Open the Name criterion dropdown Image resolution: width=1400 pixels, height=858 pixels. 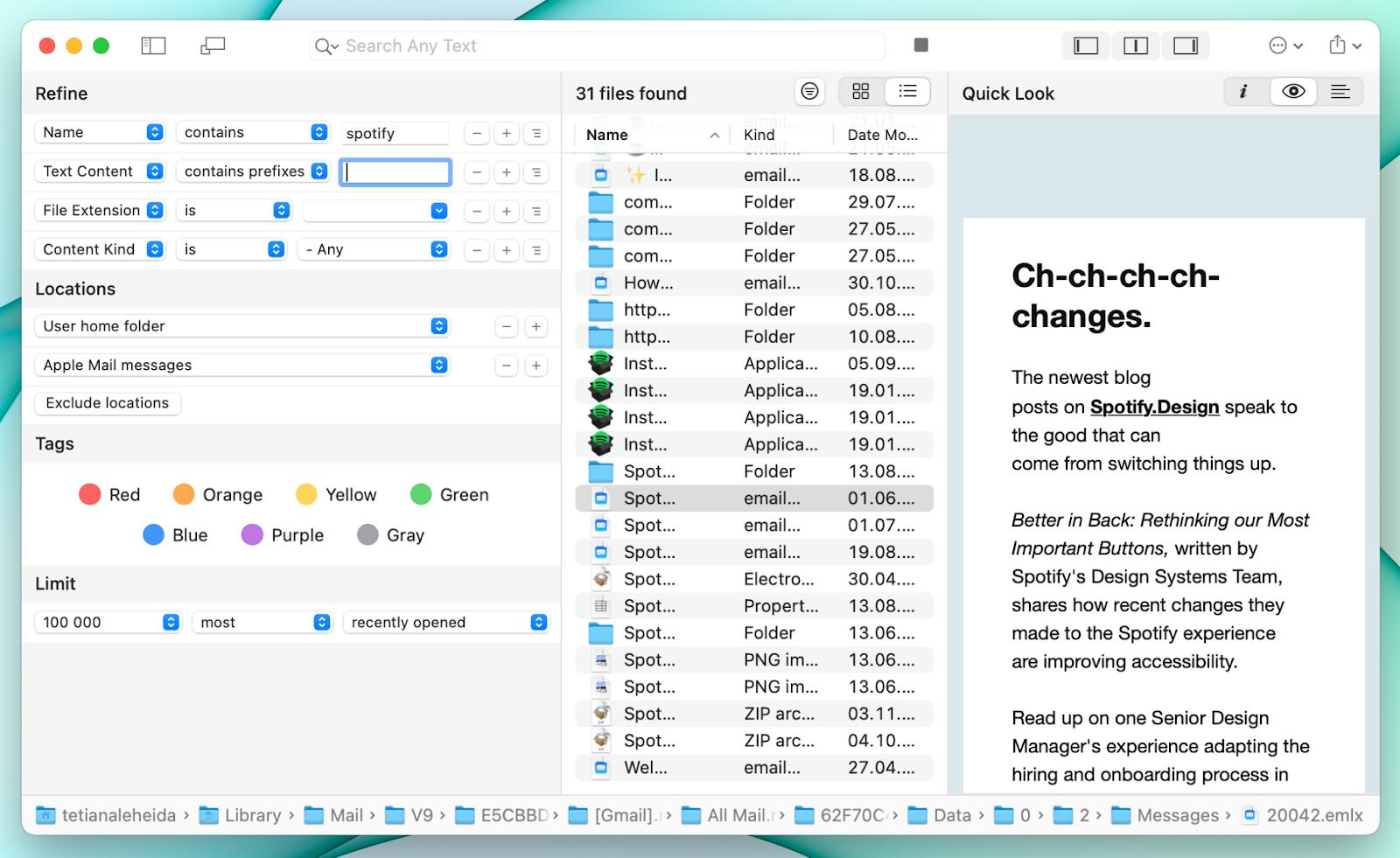100,132
